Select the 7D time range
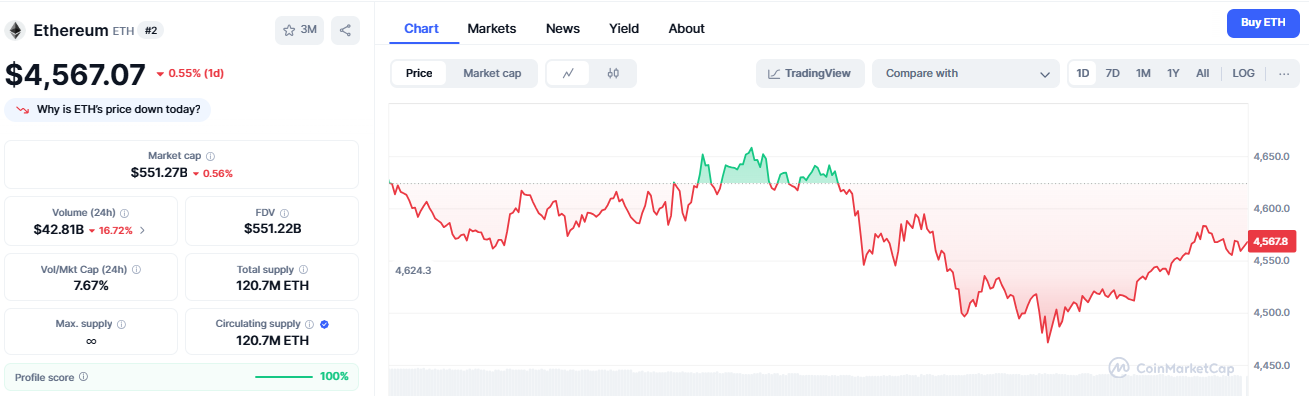Screen dimensions: 1309x396 click(1112, 73)
